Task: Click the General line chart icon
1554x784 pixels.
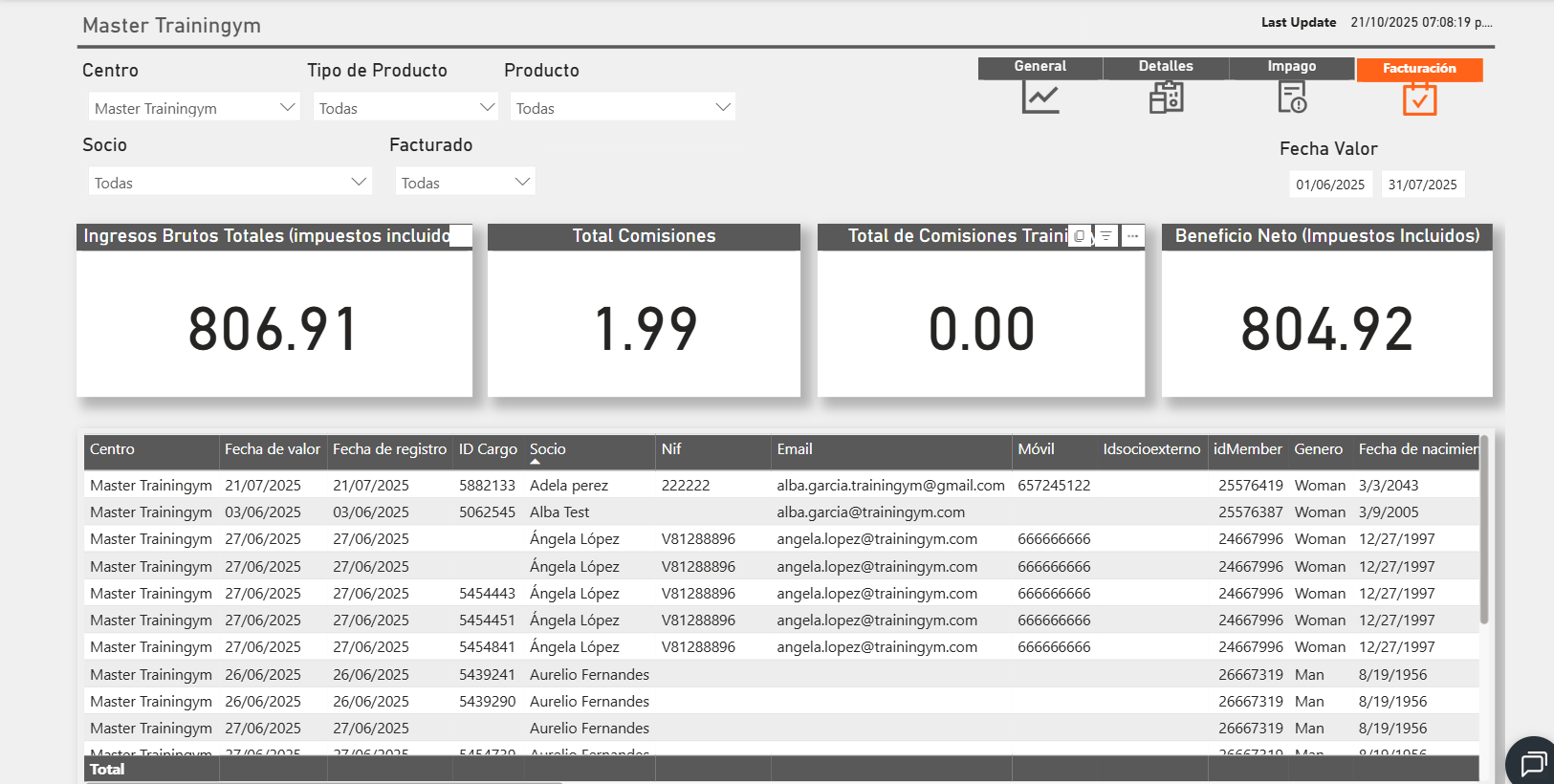Action: point(1040,98)
